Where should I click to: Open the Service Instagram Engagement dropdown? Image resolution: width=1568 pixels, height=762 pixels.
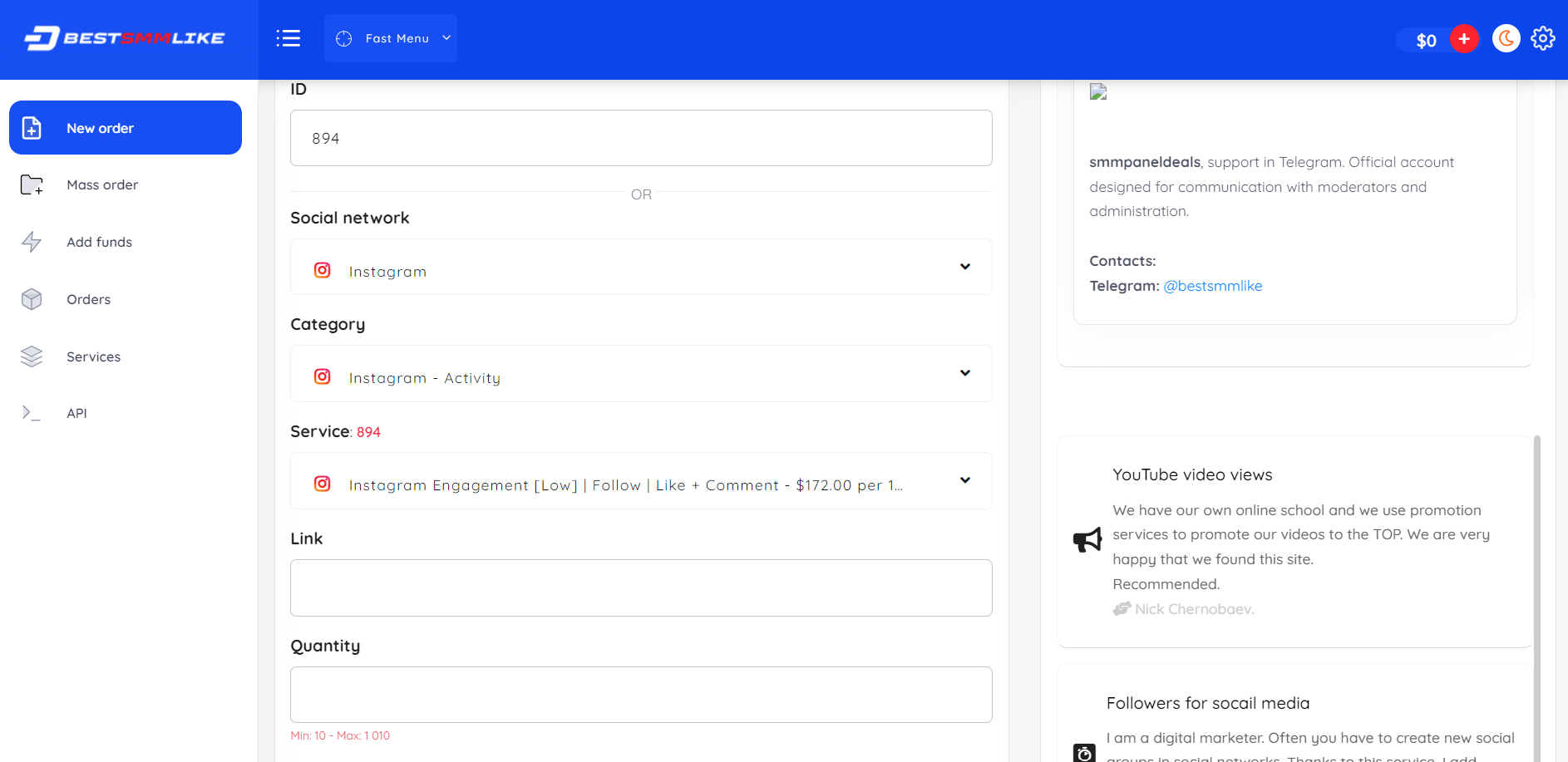coord(640,481)
